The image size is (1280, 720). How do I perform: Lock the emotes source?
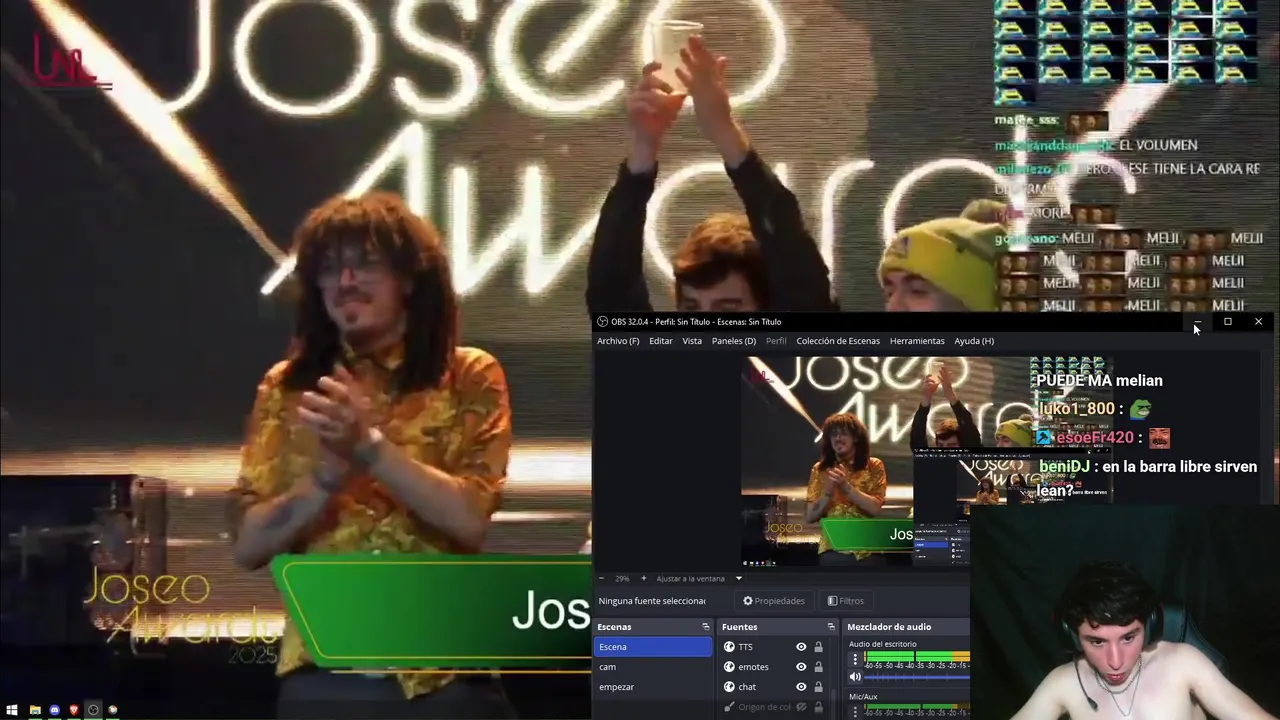tap(818, 667)
